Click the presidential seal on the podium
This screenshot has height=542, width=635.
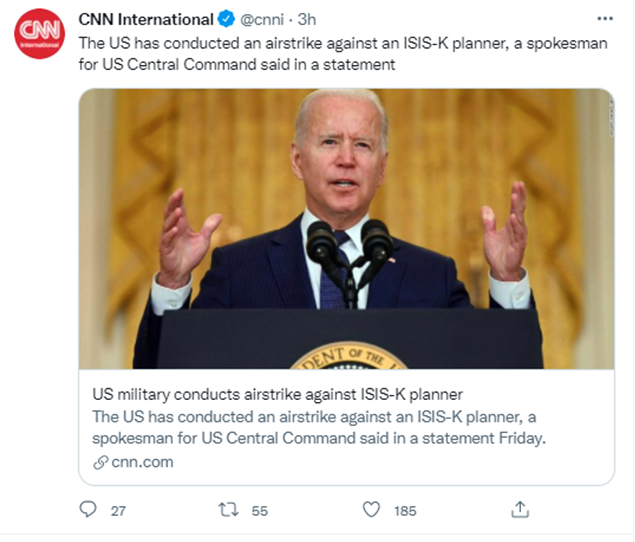click(x=349, y=356)
